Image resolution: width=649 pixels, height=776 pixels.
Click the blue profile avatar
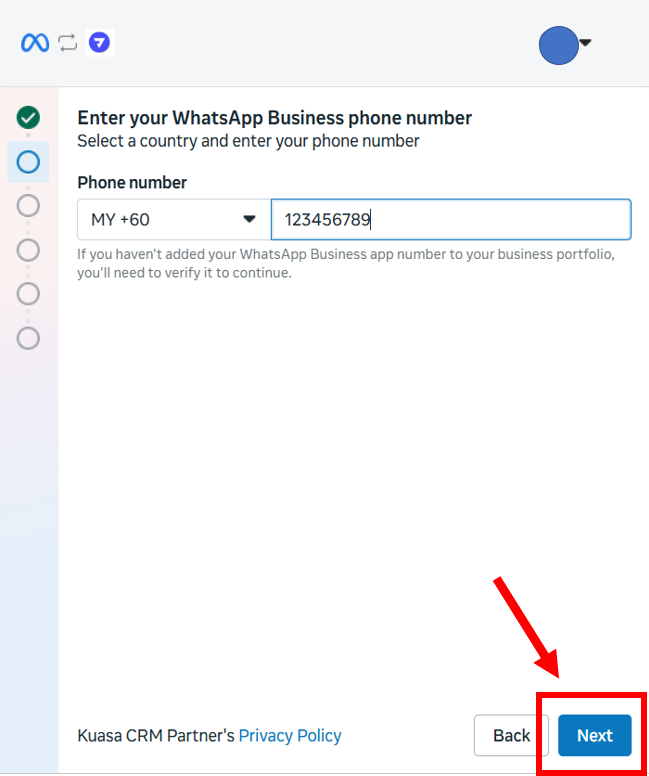click(558, 44)
